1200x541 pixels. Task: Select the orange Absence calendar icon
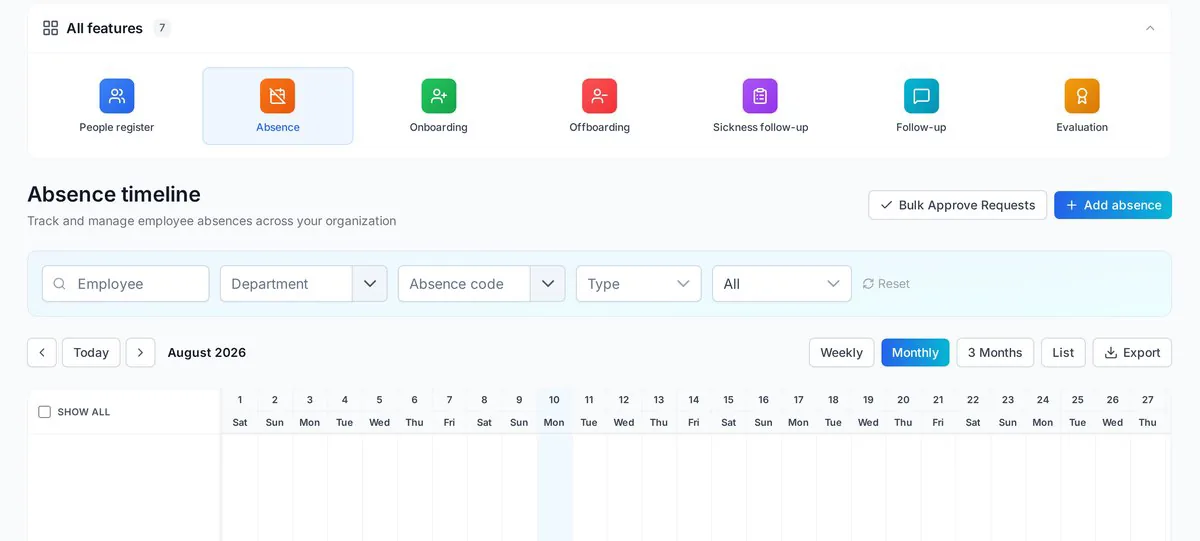pyautogui.click(x=277, y=96)
